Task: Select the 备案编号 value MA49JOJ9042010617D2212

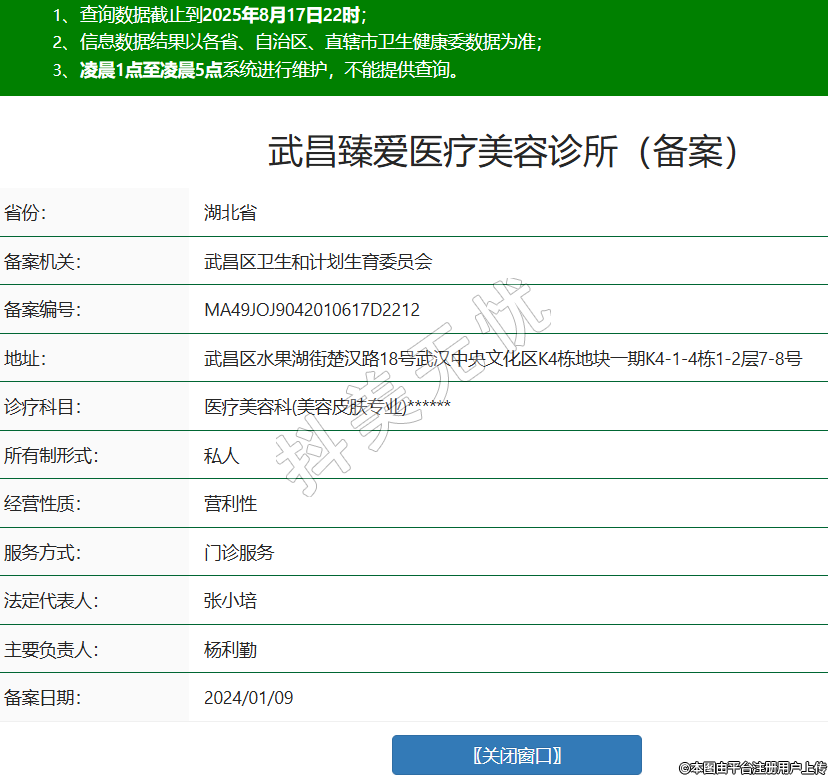Action: click(311, 310)
